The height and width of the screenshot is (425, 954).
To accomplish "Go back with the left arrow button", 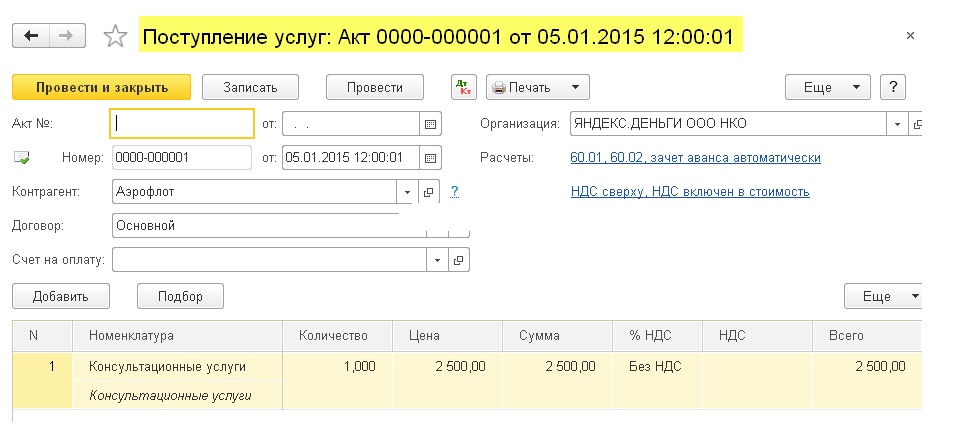I will (x=31, y=36).
